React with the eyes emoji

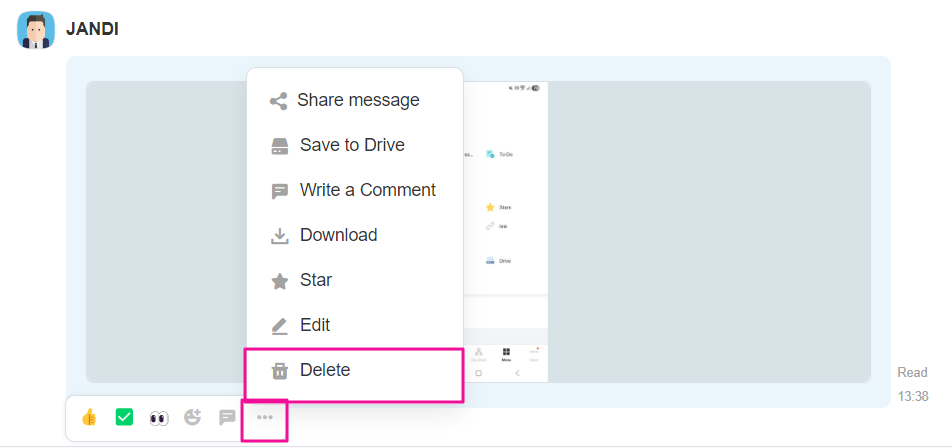159,417
